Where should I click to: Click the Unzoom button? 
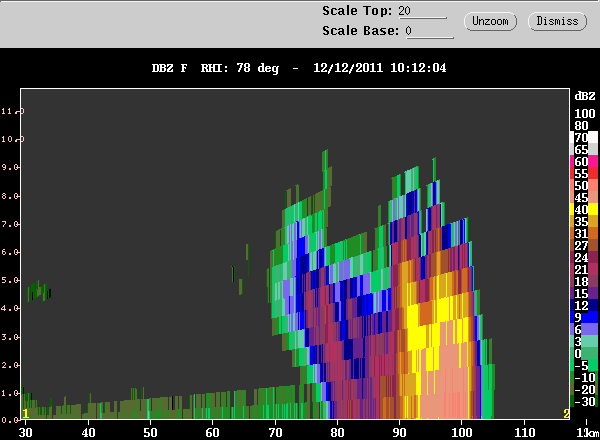point(490,21)
